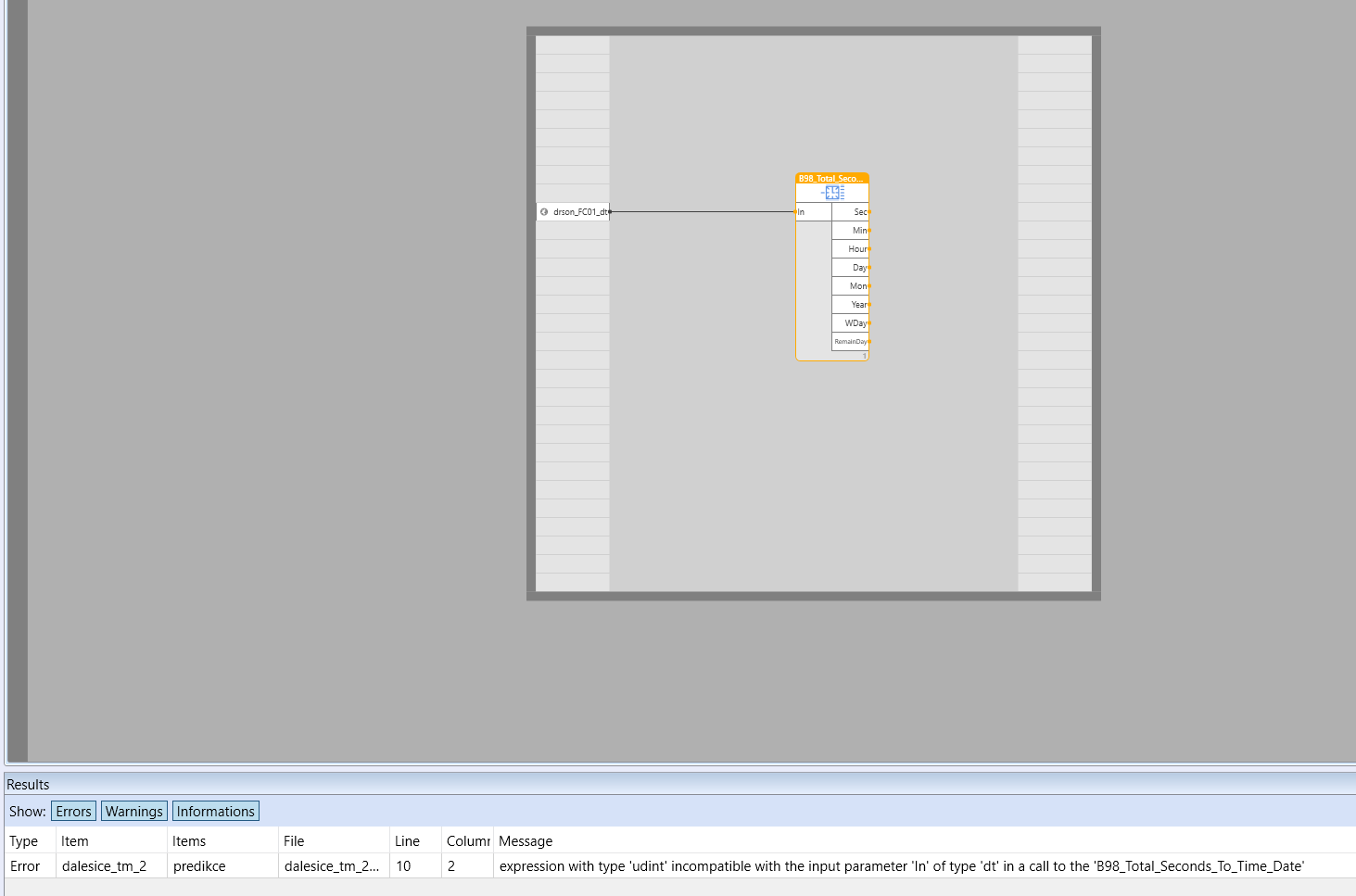Click the Message column header
Image resolution: width=1356 pixels, height=896 pixels.
(x=526, y=840)
